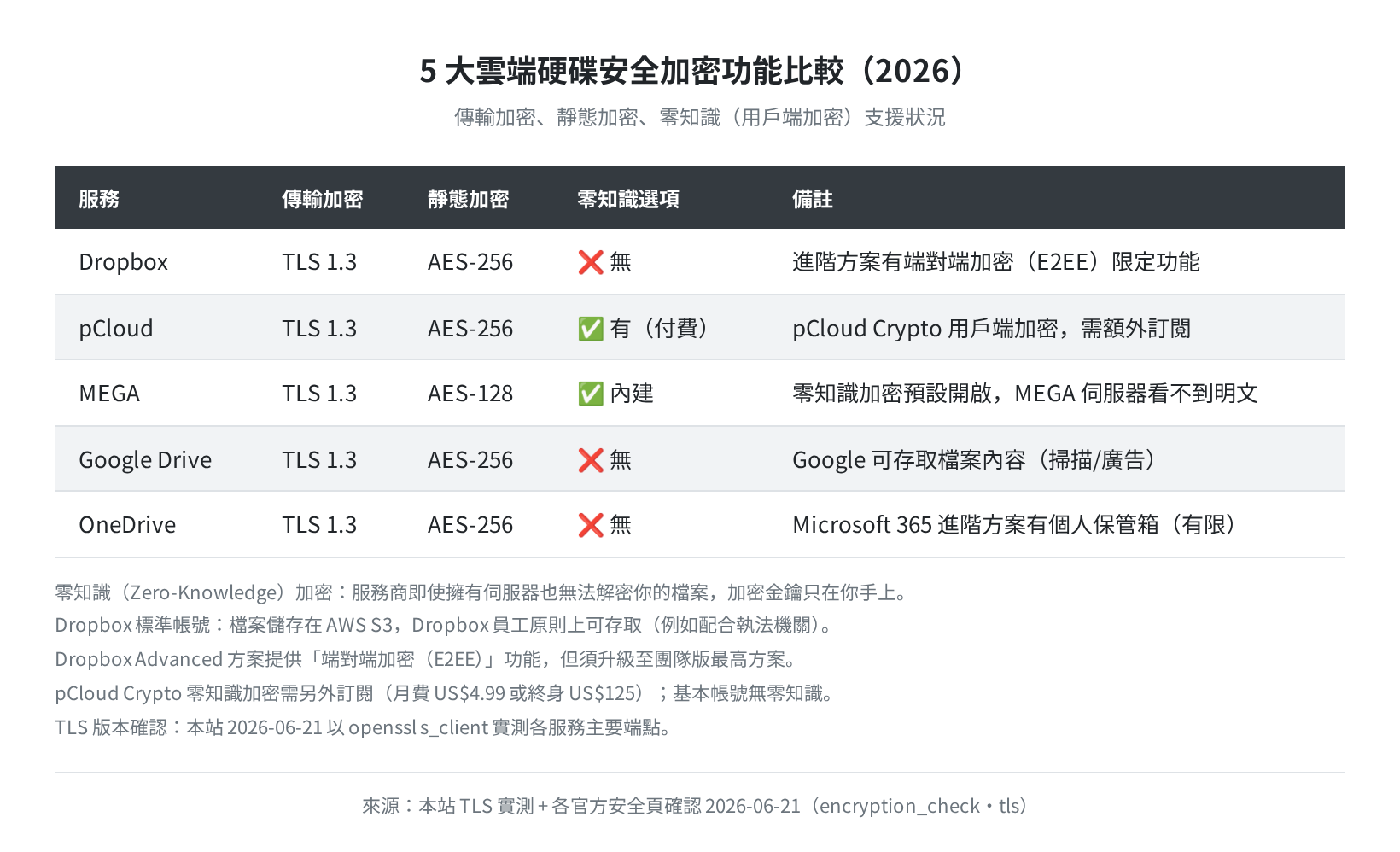Click the pCloud service name cell

tap(116, 329)
